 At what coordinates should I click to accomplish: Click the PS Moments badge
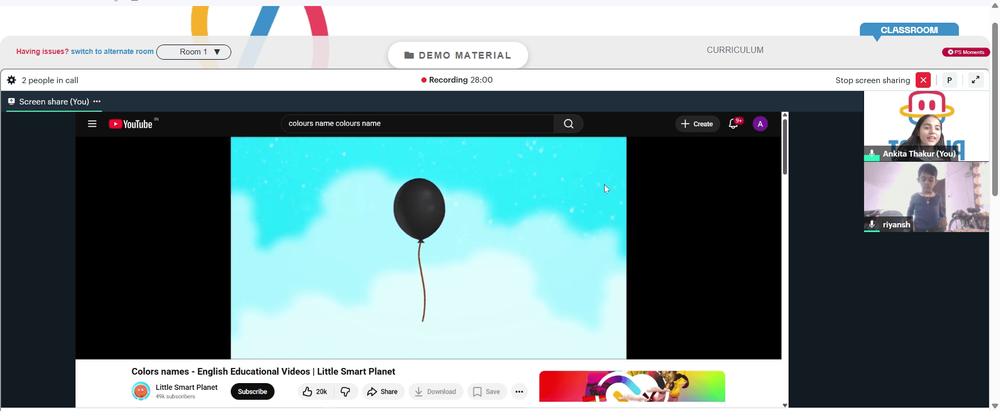pyautogui.click(x=966, y=52)
